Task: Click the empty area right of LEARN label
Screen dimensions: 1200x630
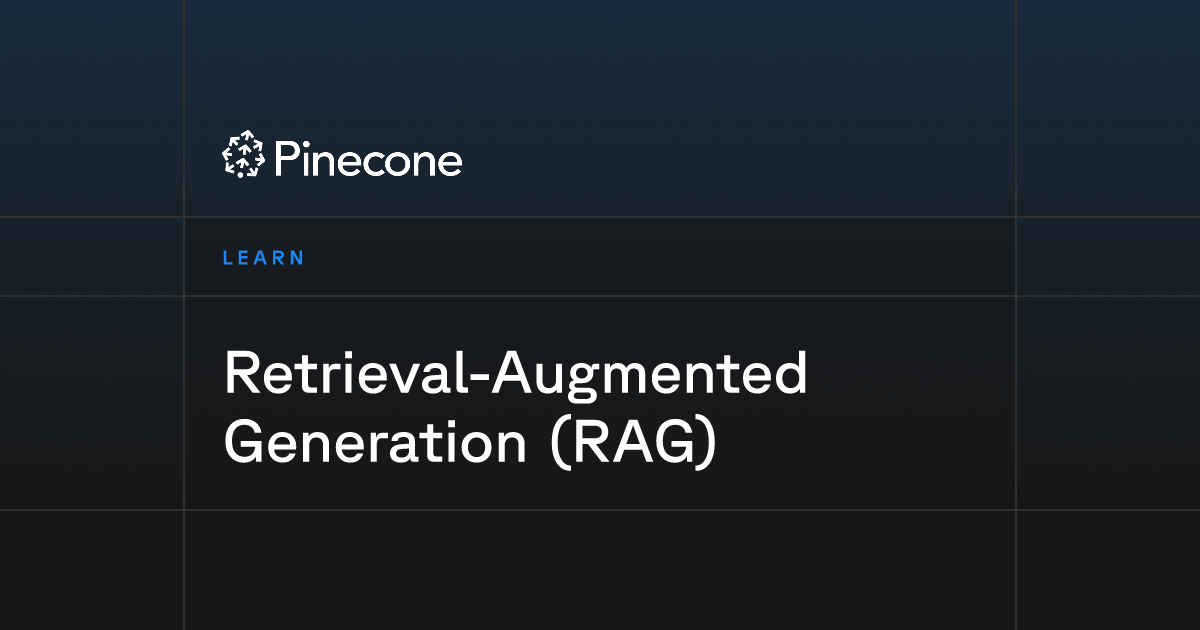Action: (660, 257)
